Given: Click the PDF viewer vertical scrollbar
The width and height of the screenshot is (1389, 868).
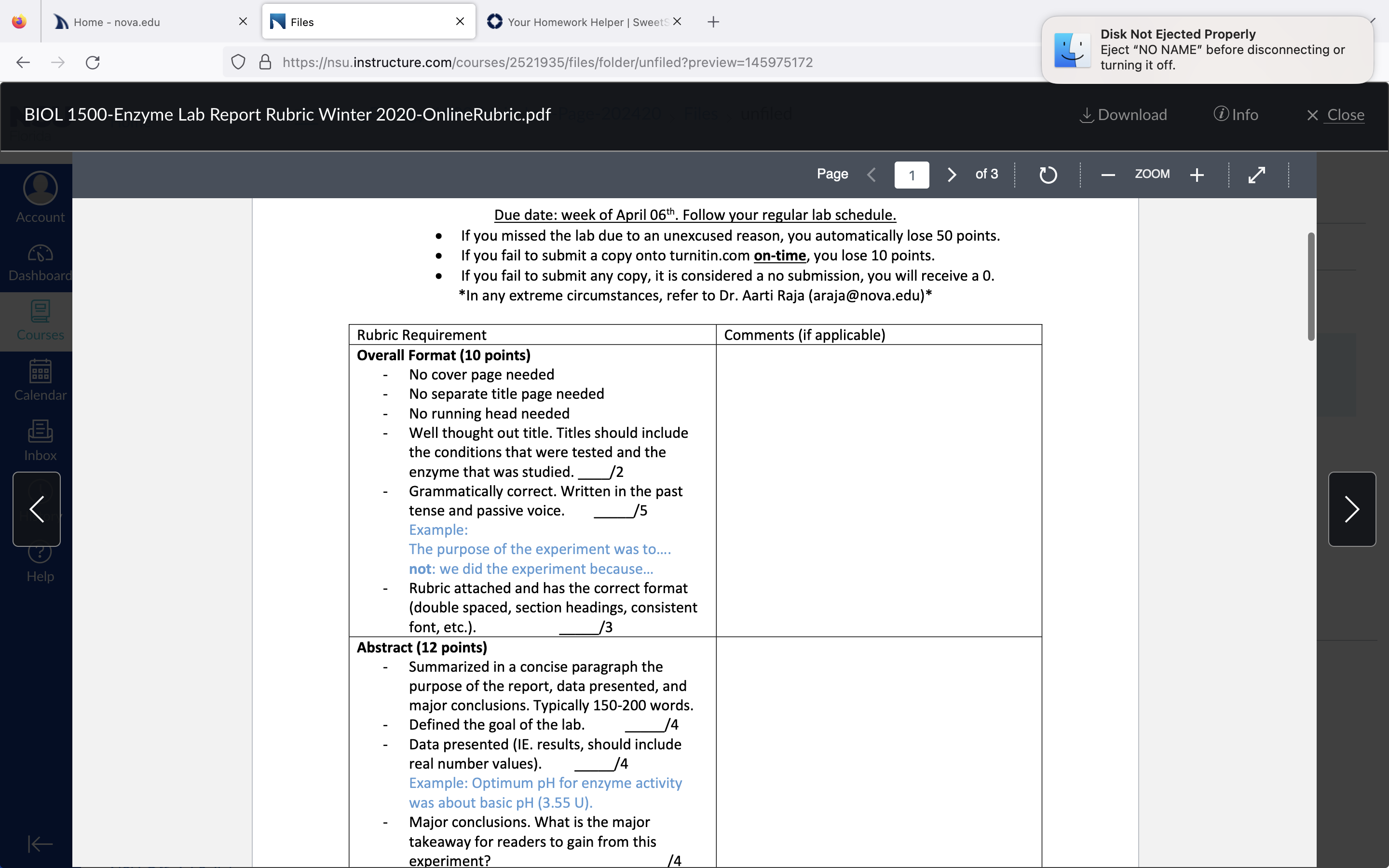Looking at the screenshot, I should (x=1311, y=286).
